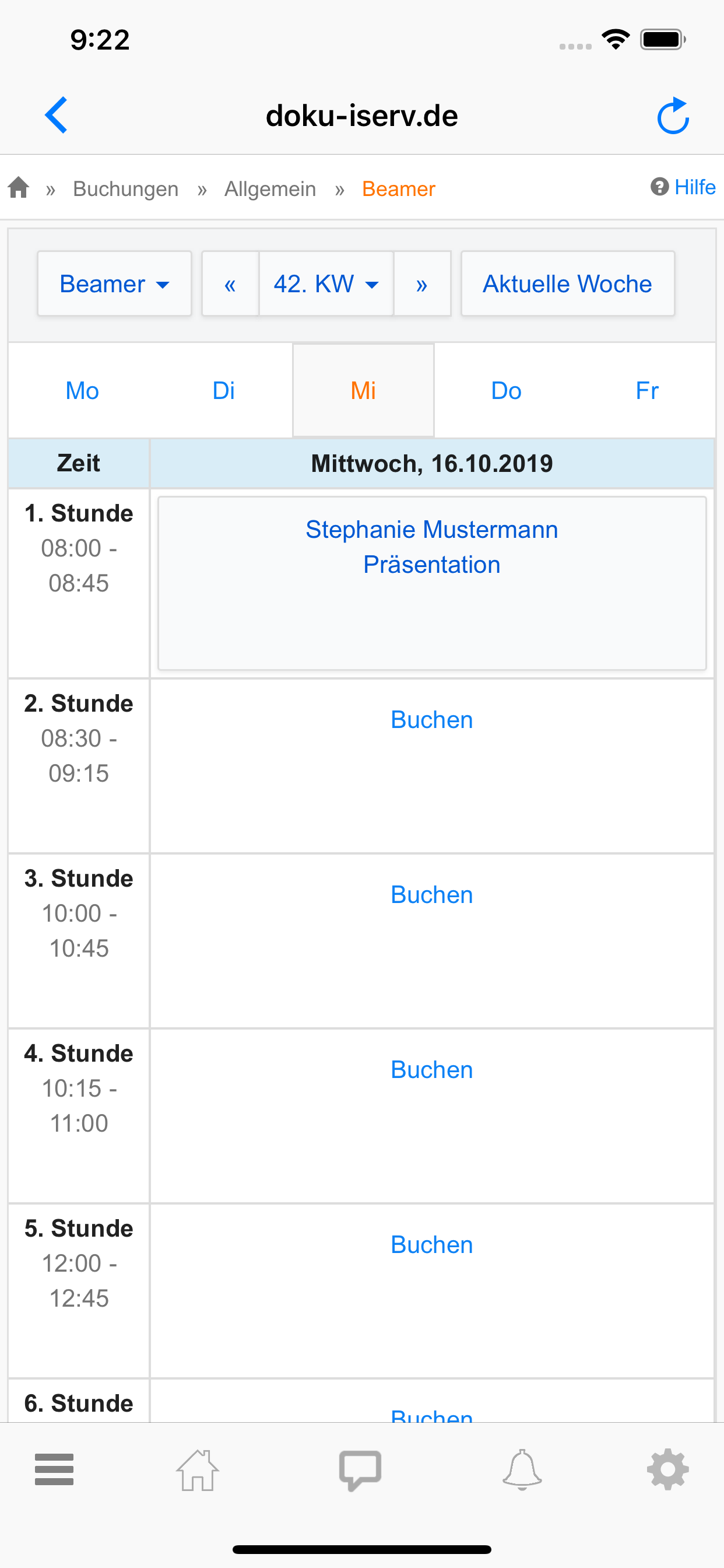Open Stephanie Mustermann's Präsentation booking
This screenshot has height=1568, width=724.
(431, 547)
